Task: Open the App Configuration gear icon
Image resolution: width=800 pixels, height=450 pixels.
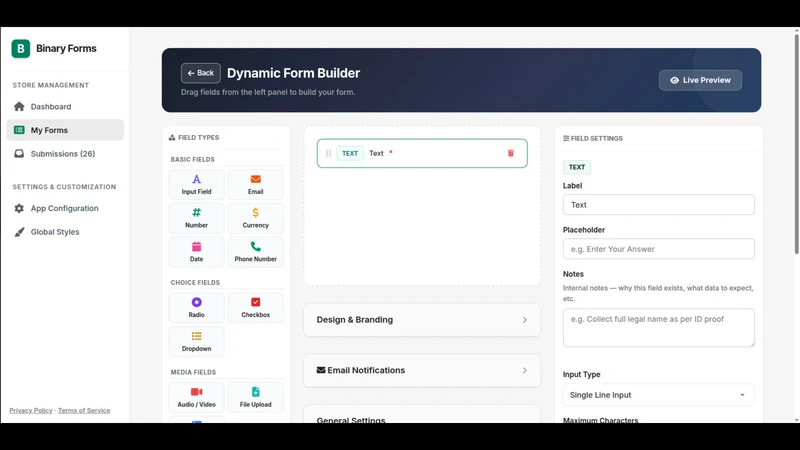Action: pyautogui.click(x=19, y=208)
